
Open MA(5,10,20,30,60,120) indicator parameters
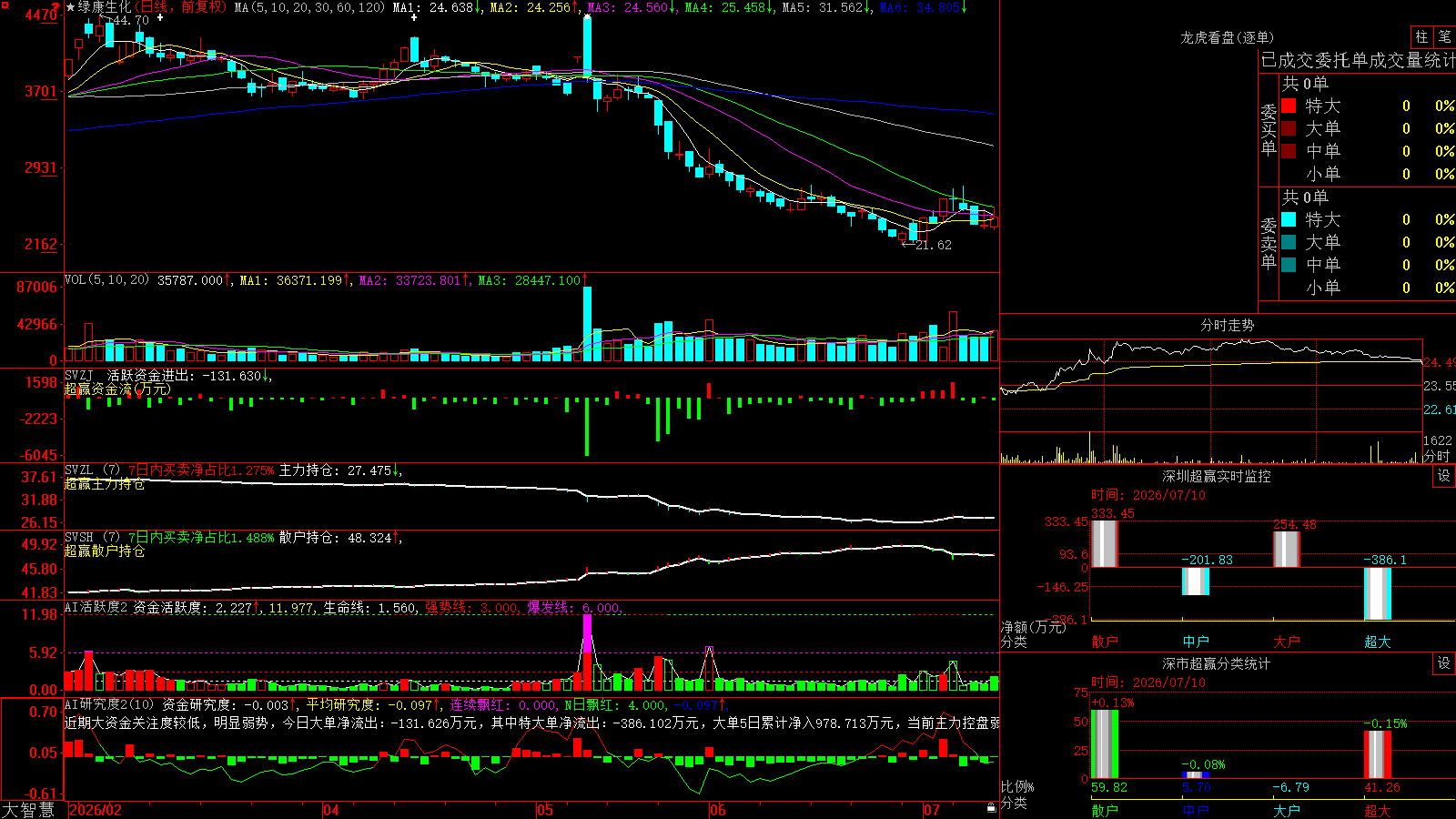coord(309,7)
